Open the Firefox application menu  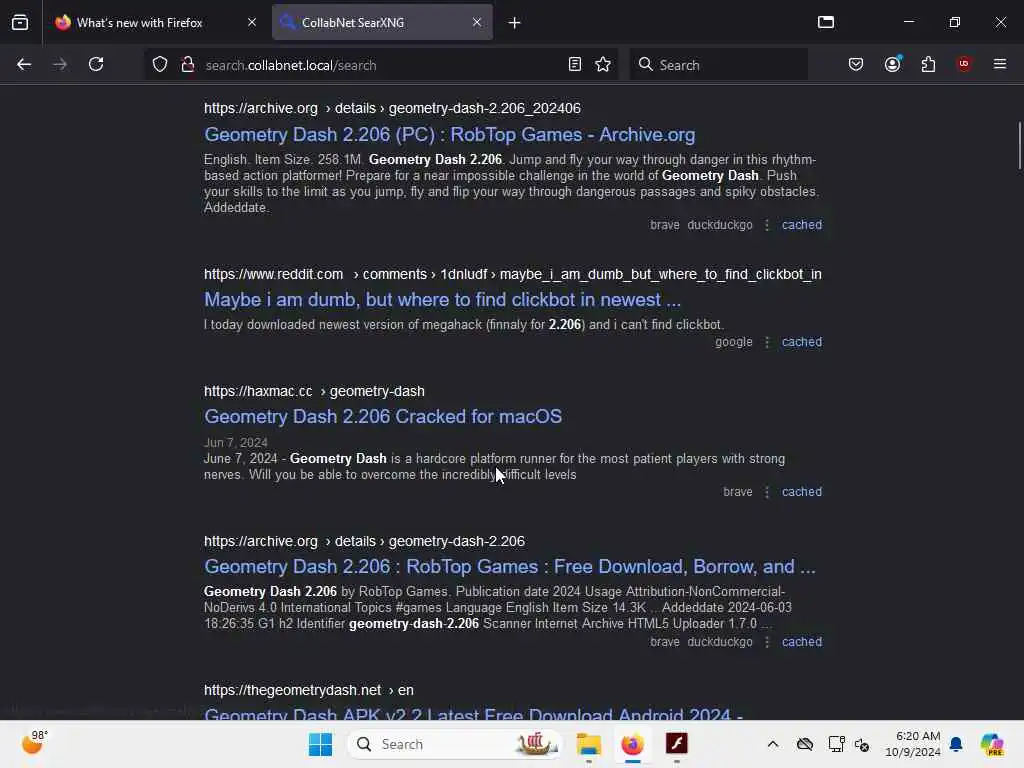pos(1000,64)
